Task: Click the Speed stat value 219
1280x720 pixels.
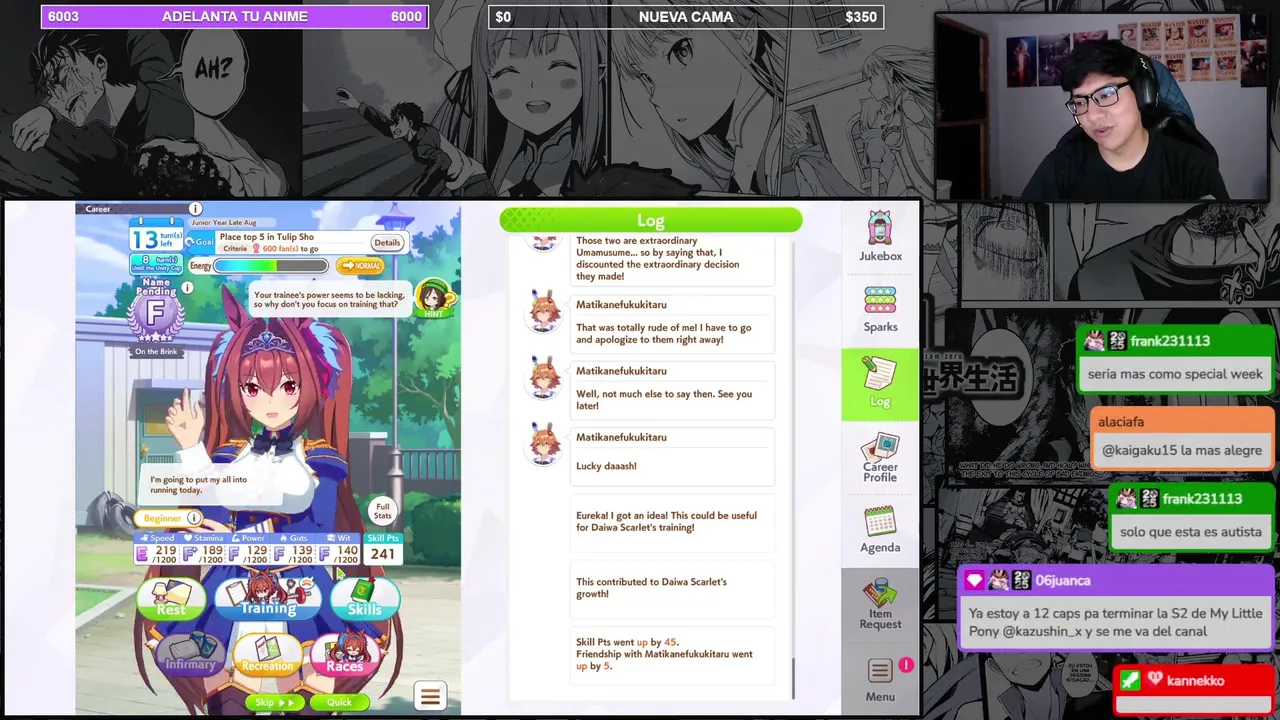Action: tap(165, 551)
